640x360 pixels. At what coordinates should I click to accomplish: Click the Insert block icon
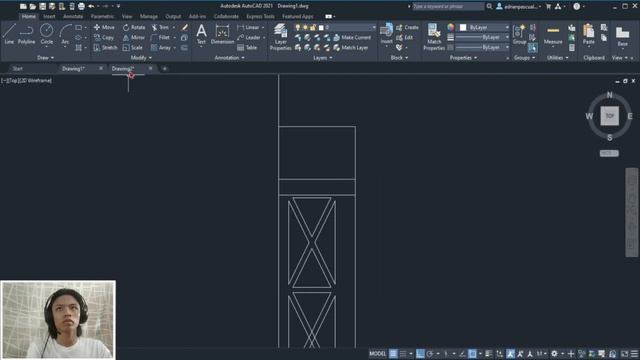coord(386,33)
